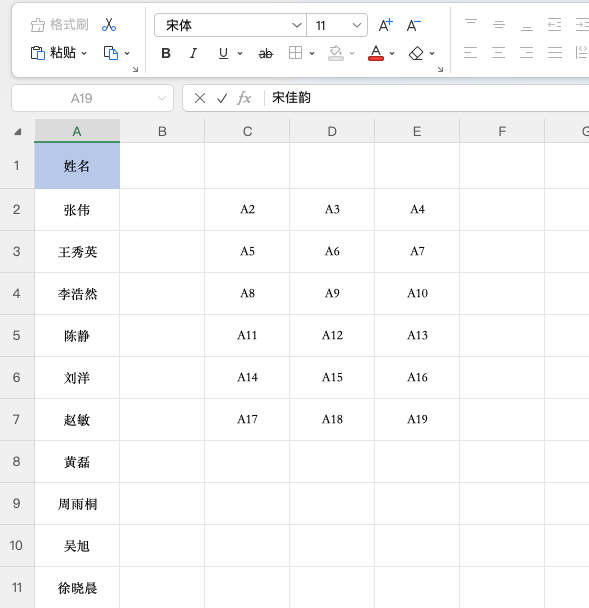Click cell containing 陈静
This screenshot has width=589, height=608.
tap(77, 336)
